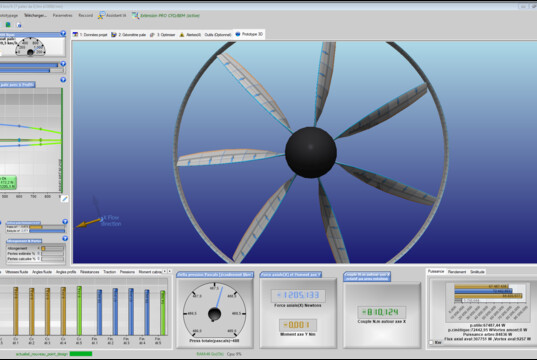The width and height of the screenshot is (537, 360).
Task: Click the Assistant IA text button
Action: coord(116,15)
